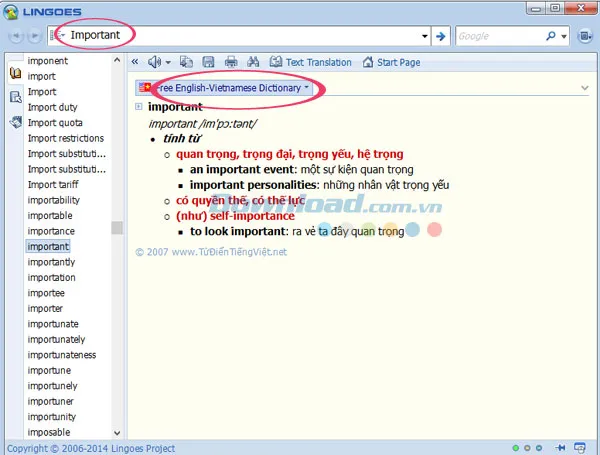Go back with the left arrow button

tap(17, 36)
